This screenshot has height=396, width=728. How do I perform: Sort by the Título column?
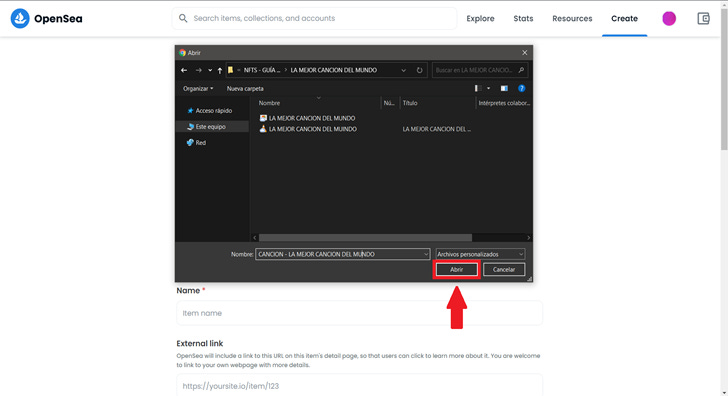410,103
